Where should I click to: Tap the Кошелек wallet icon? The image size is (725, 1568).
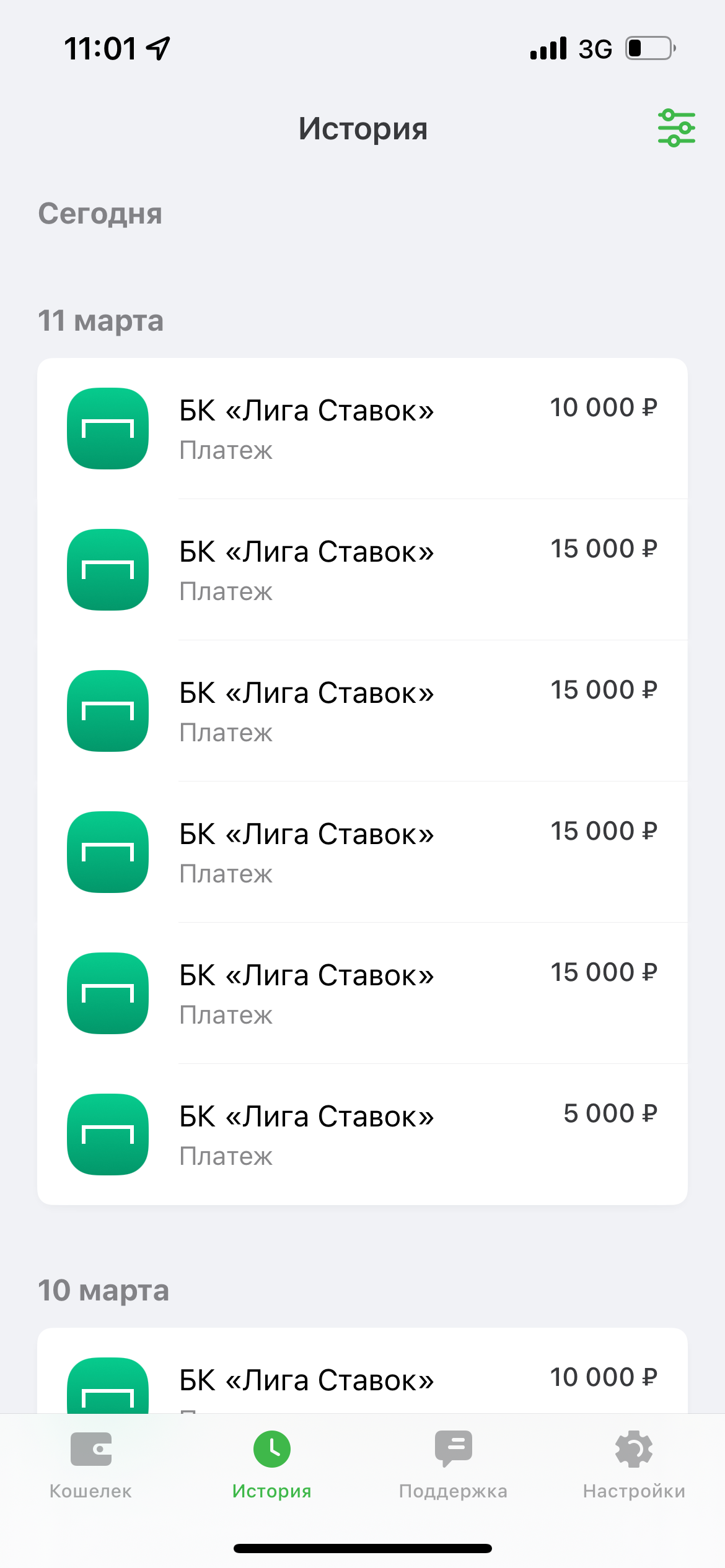[x=90, y=1448]
